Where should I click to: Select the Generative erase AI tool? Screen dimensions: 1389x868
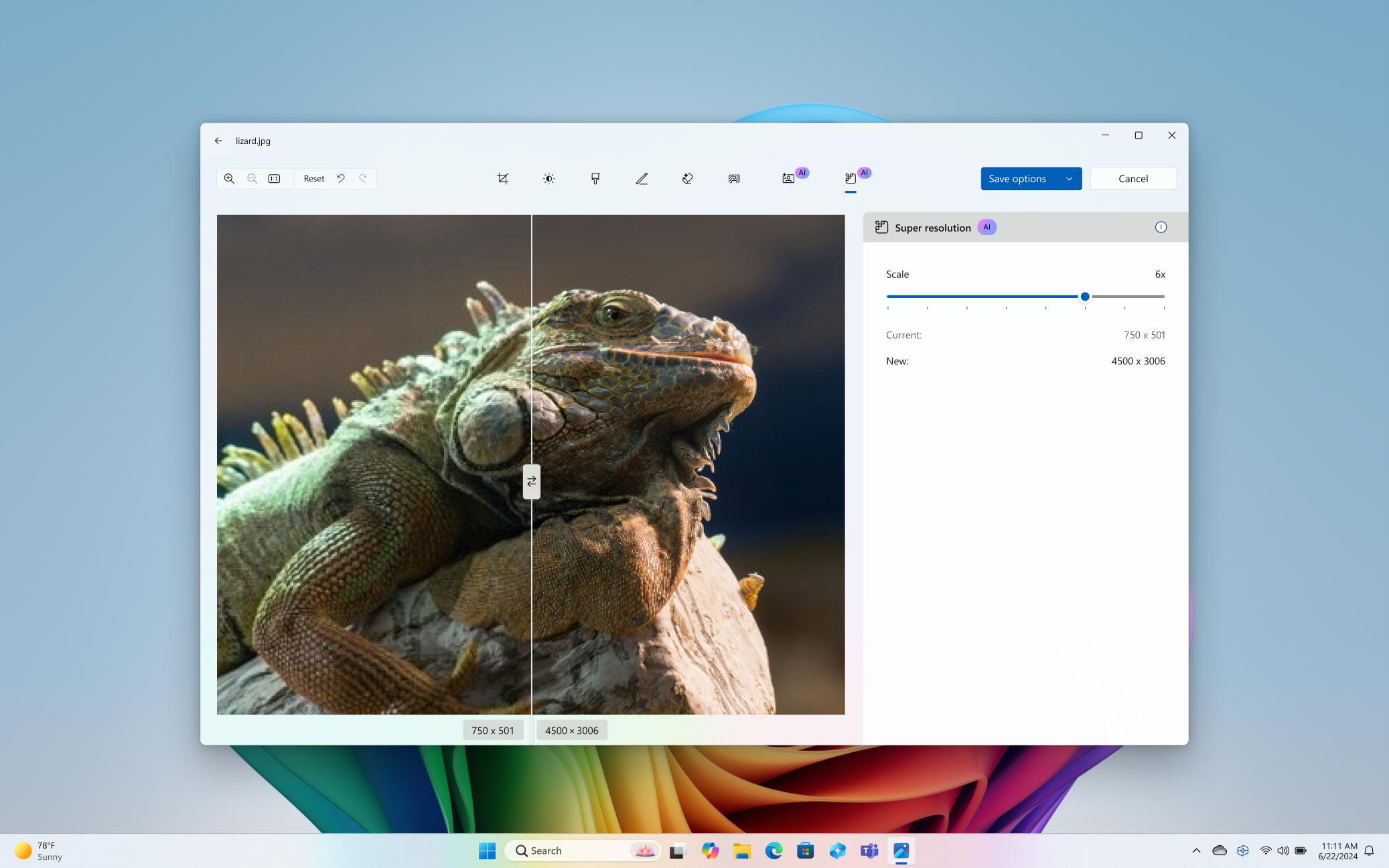coord(688,178)
